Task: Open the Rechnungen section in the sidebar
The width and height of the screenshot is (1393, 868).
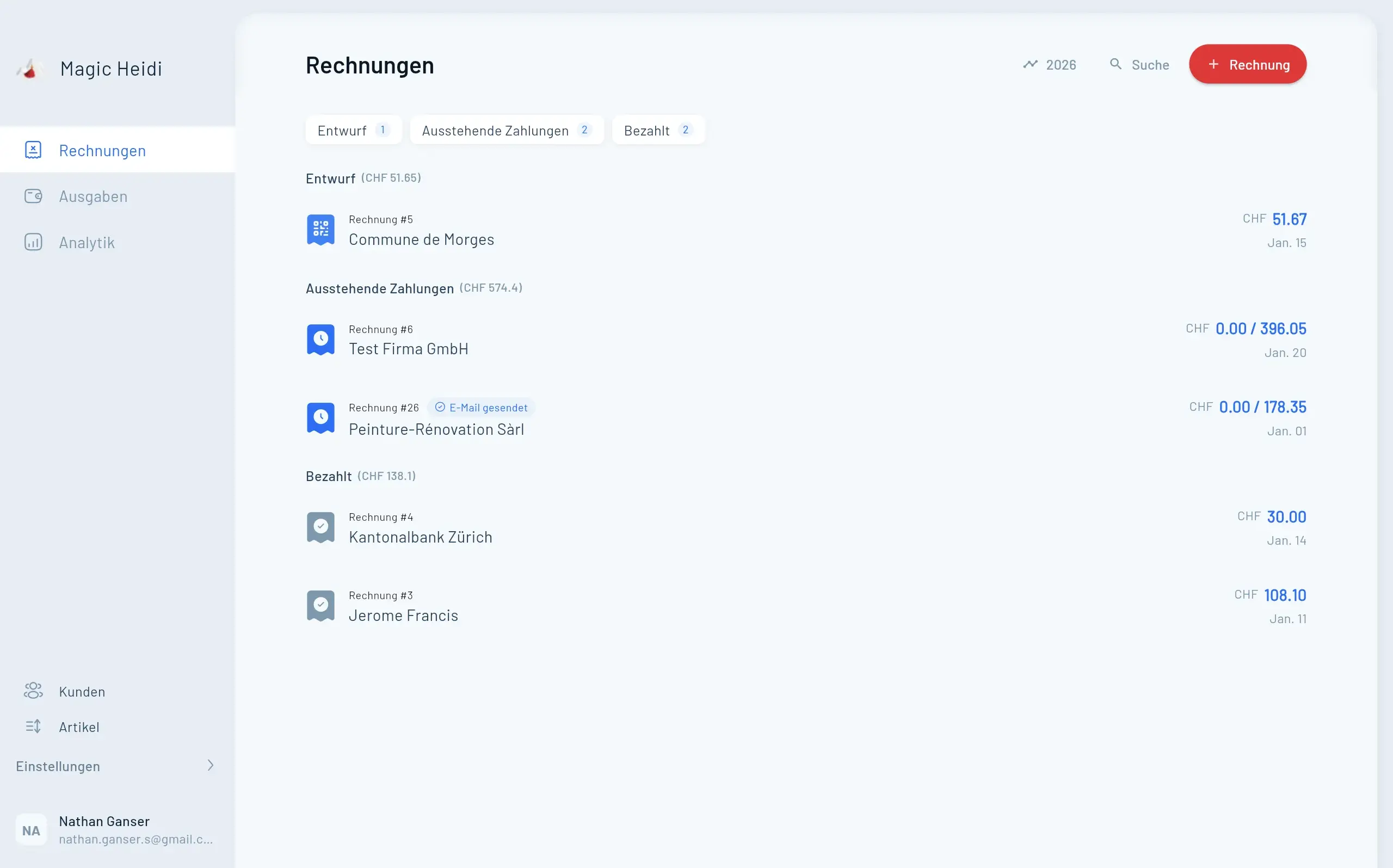Action: pos(102,150)
